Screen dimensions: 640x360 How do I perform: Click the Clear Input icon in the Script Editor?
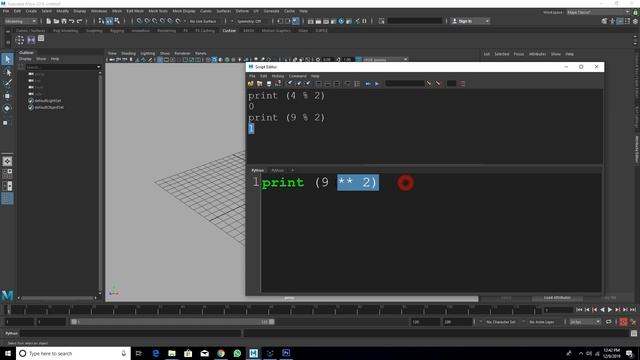(x=299, y=84)
